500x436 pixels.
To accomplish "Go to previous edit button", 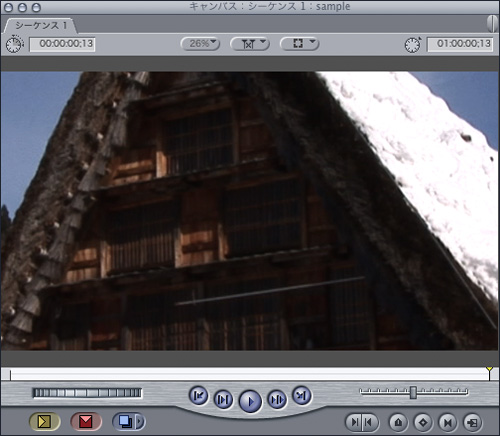I will (199, 395).
